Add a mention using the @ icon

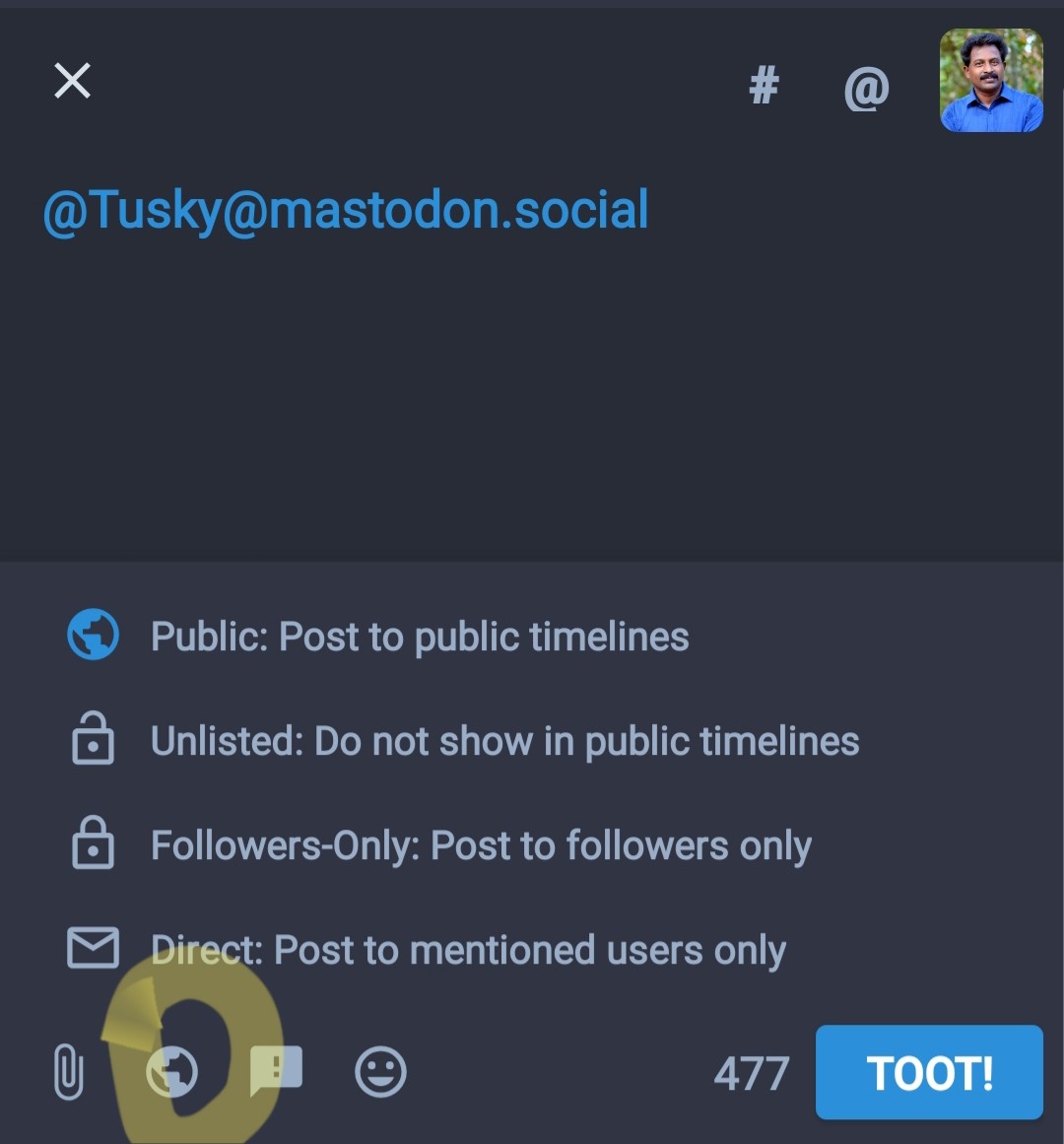click(866, 89)
